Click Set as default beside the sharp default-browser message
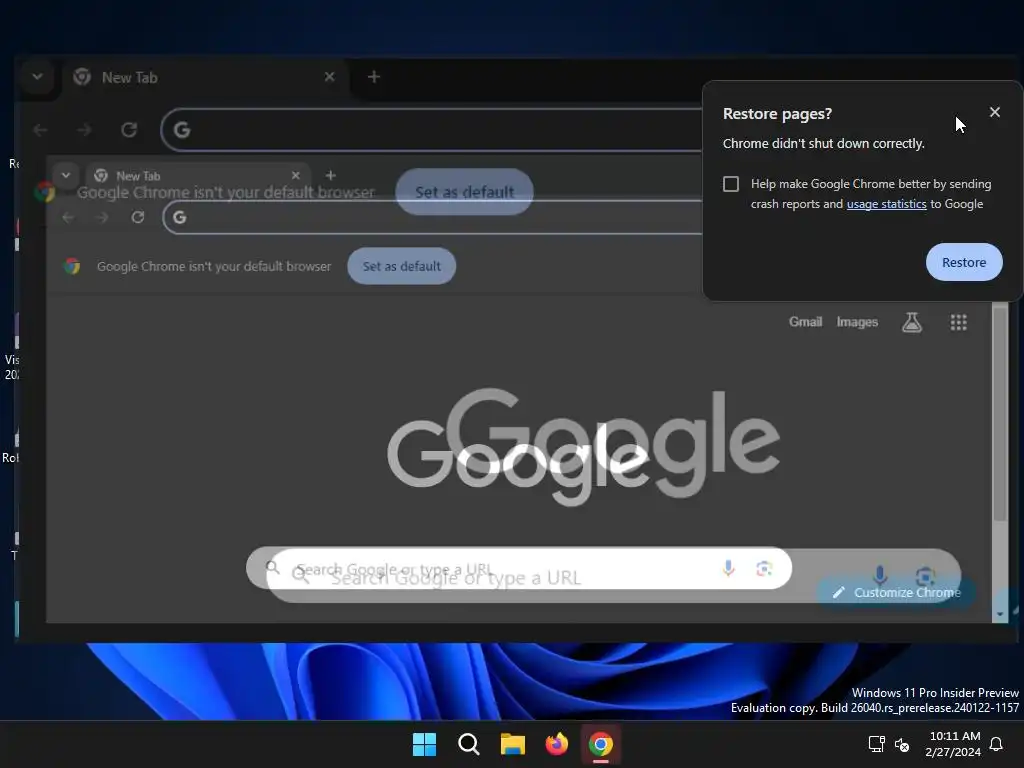Screen dimensions: 1024x768 pyautogui.click(x=402, y=266)
